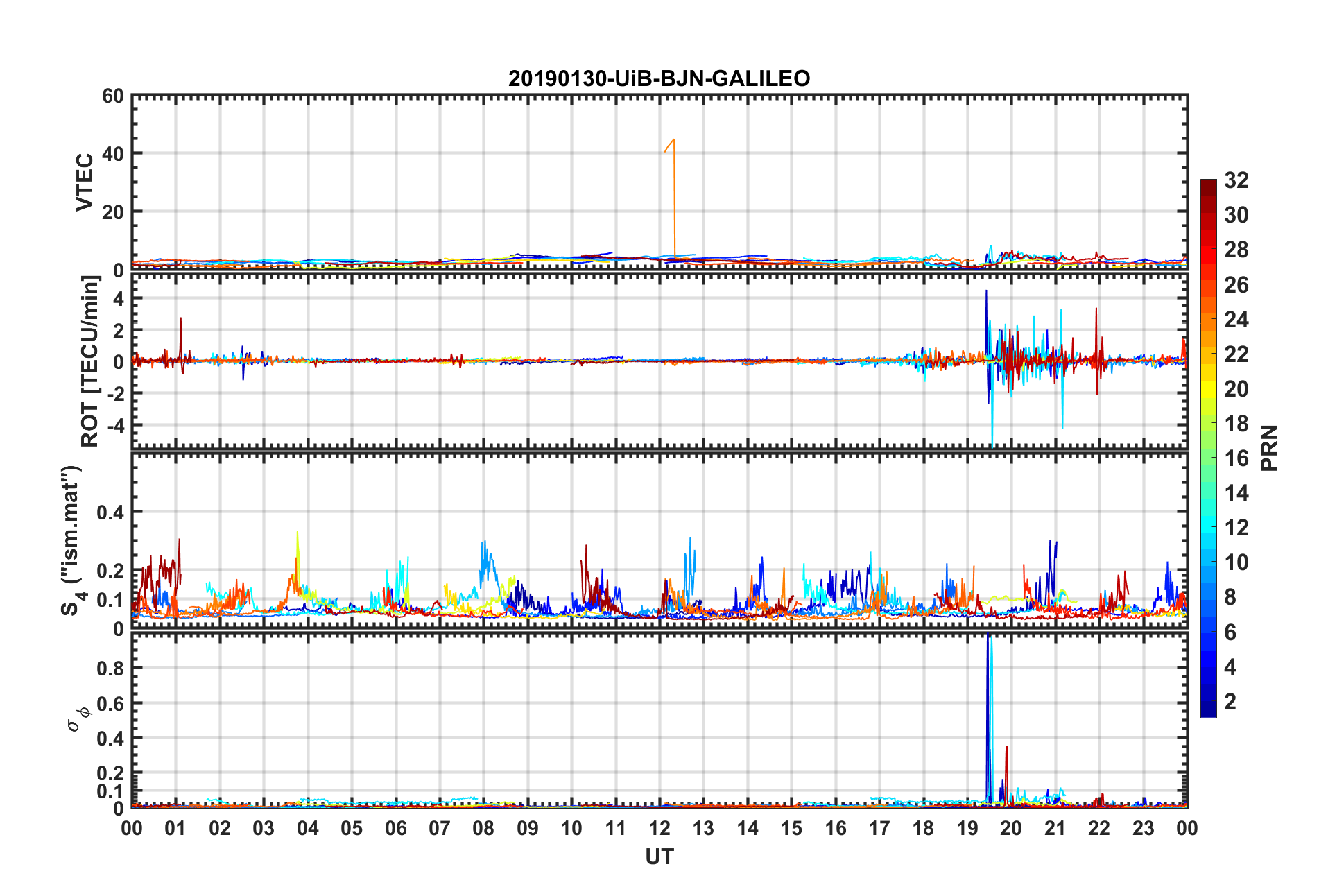Click x-axis tick label 06
Viewport: 1319px width, 896px height.
pyautogui.click(x=395, y=828)
